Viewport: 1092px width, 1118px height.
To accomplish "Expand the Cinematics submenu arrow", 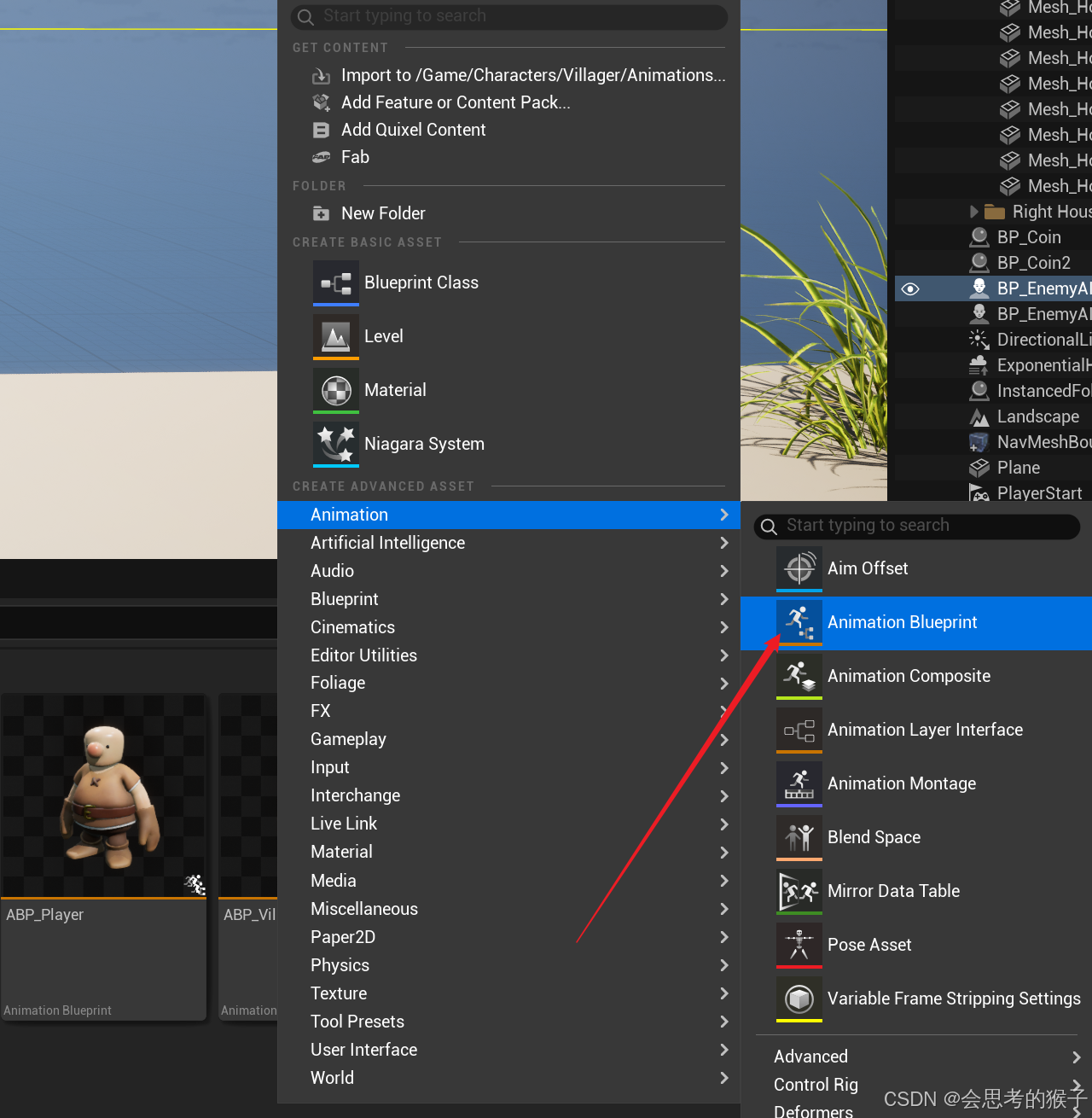I will (723, 627).
